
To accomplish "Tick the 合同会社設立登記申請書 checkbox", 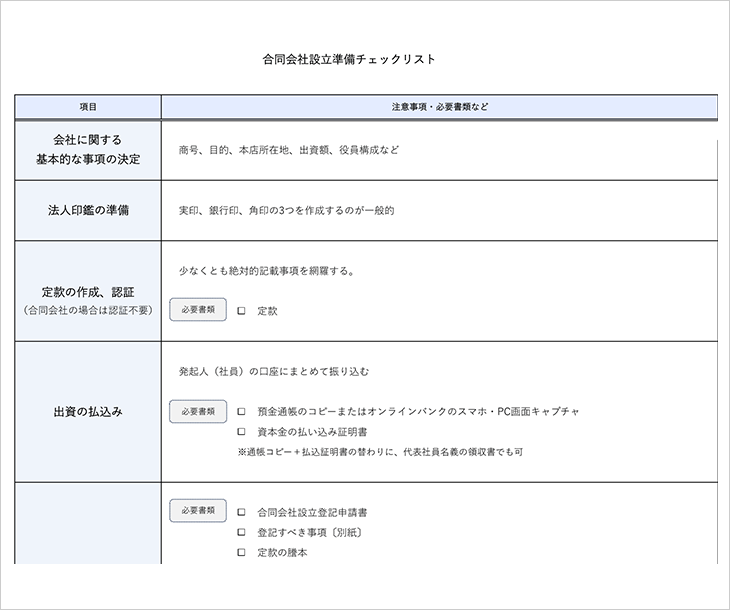I will [x=241, y=512].
